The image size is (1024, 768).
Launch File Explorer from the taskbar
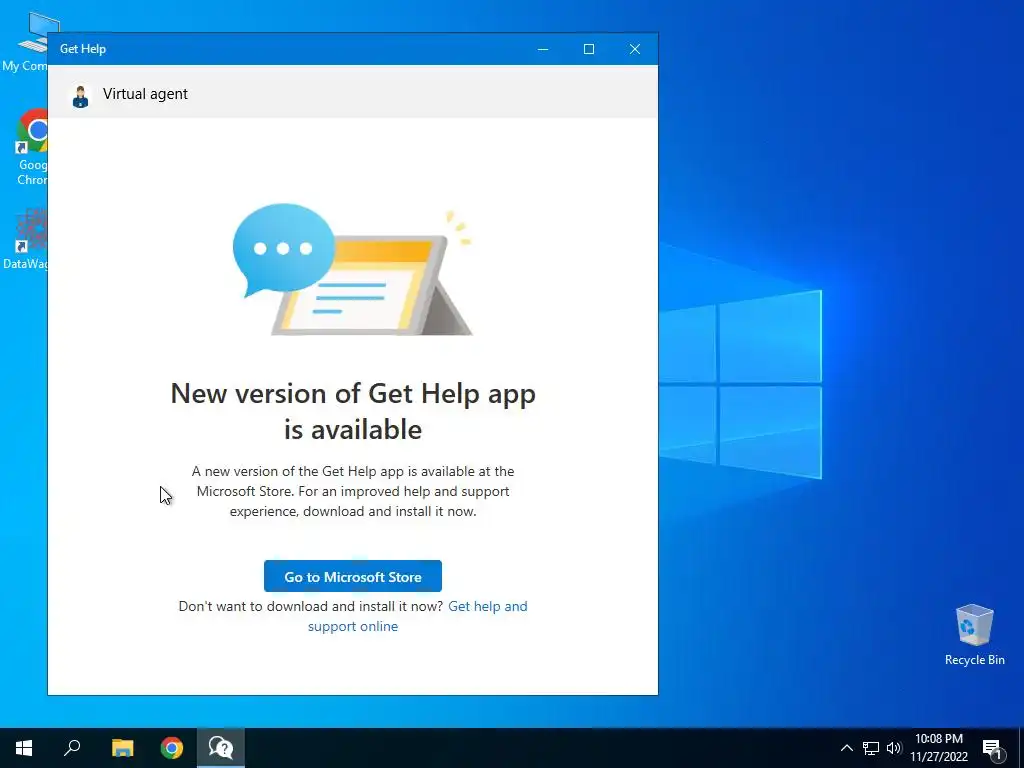(x=122, y=748)
